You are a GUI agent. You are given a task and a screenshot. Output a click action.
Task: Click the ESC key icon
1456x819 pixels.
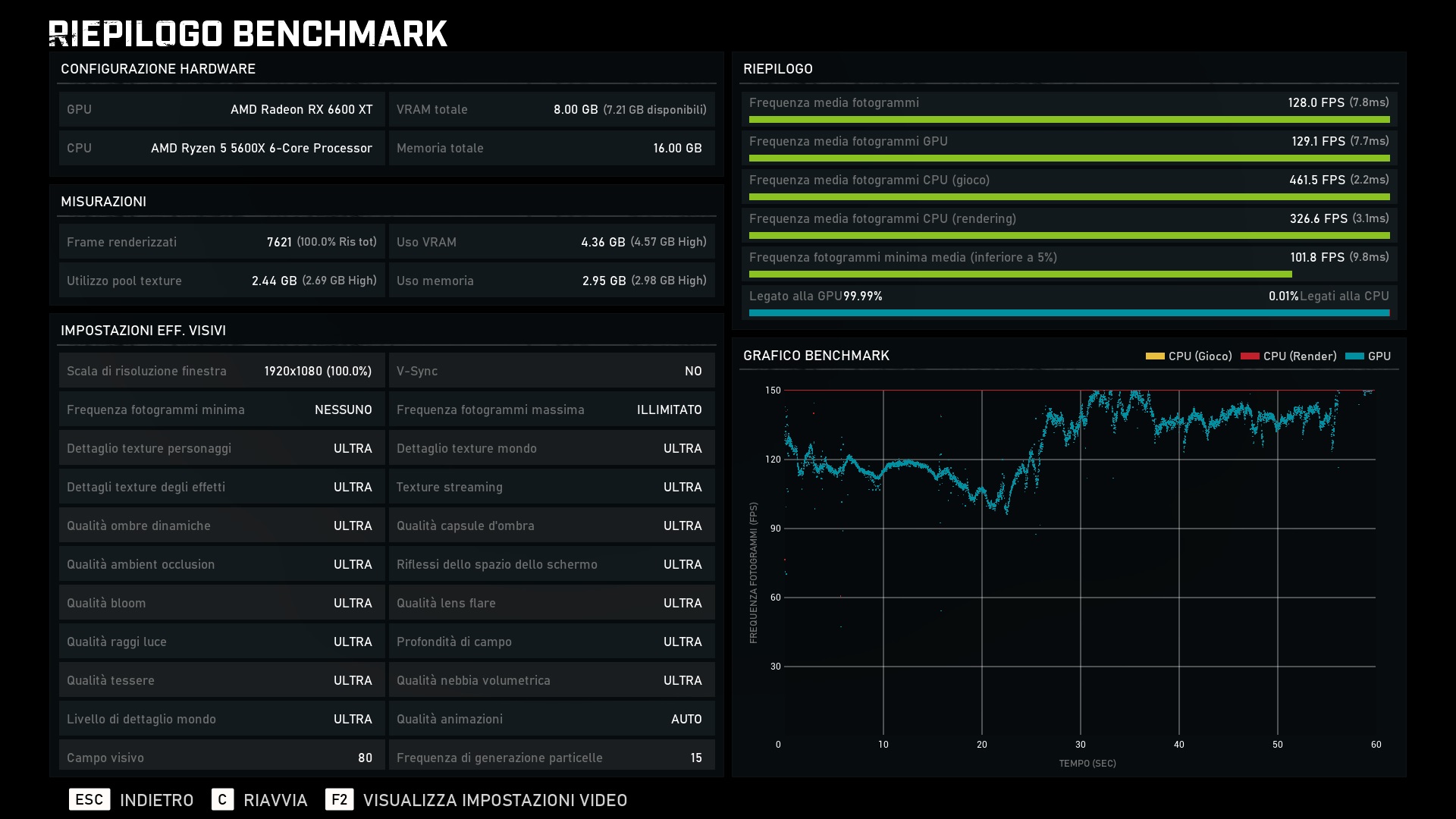point(89,799)
